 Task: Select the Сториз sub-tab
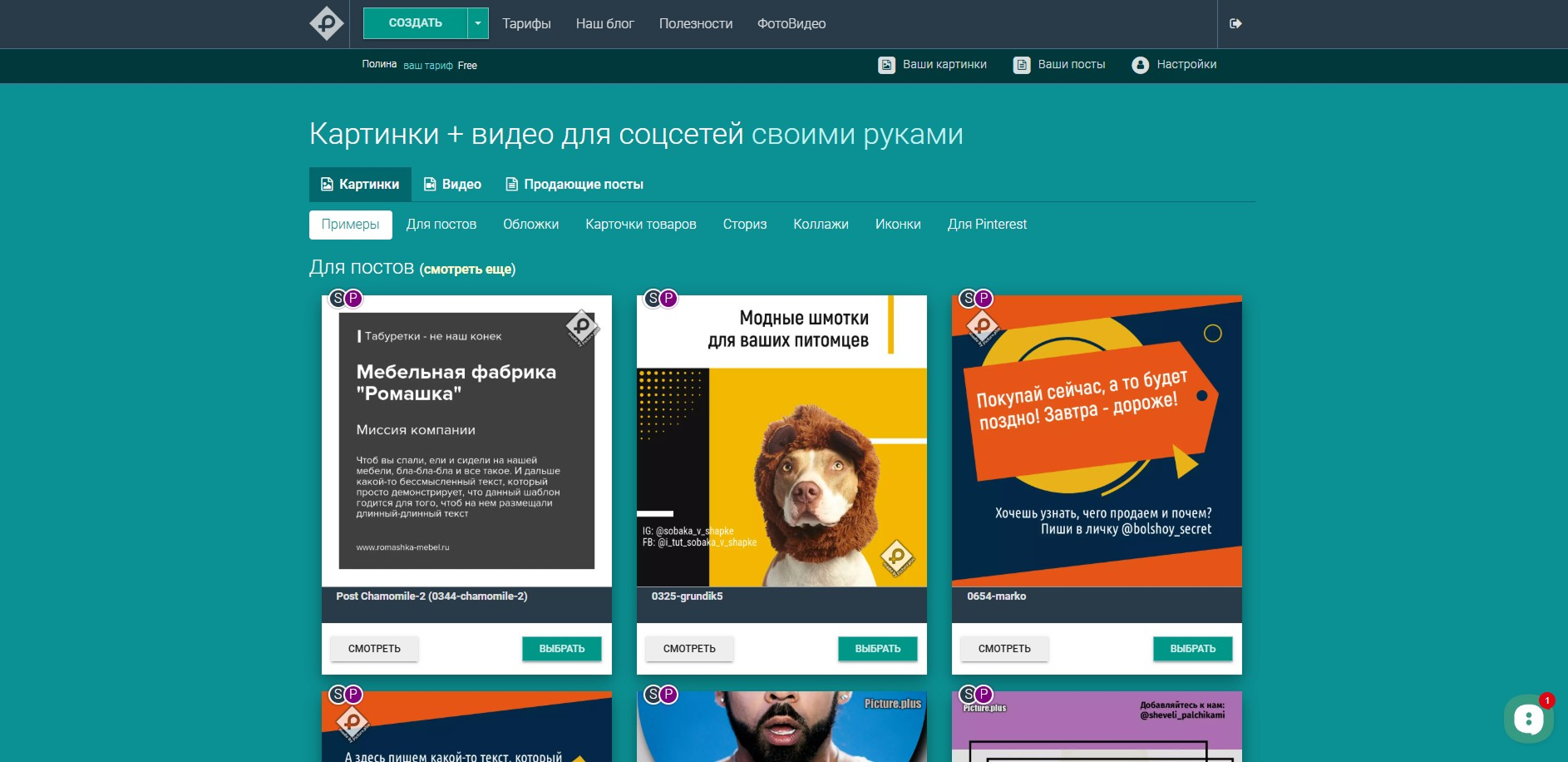click(x=745, y=225)
